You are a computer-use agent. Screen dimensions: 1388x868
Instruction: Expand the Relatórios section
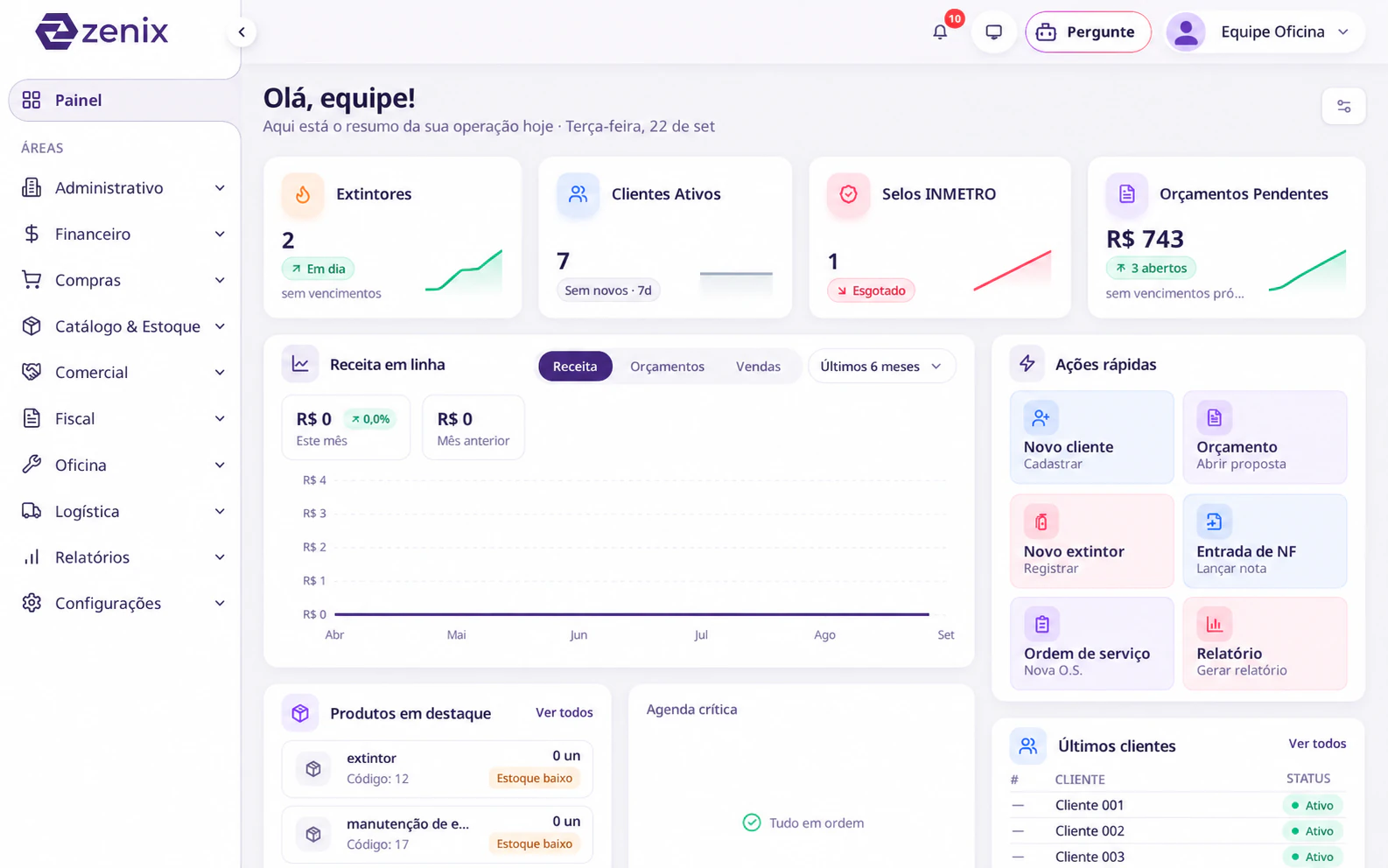123,557
